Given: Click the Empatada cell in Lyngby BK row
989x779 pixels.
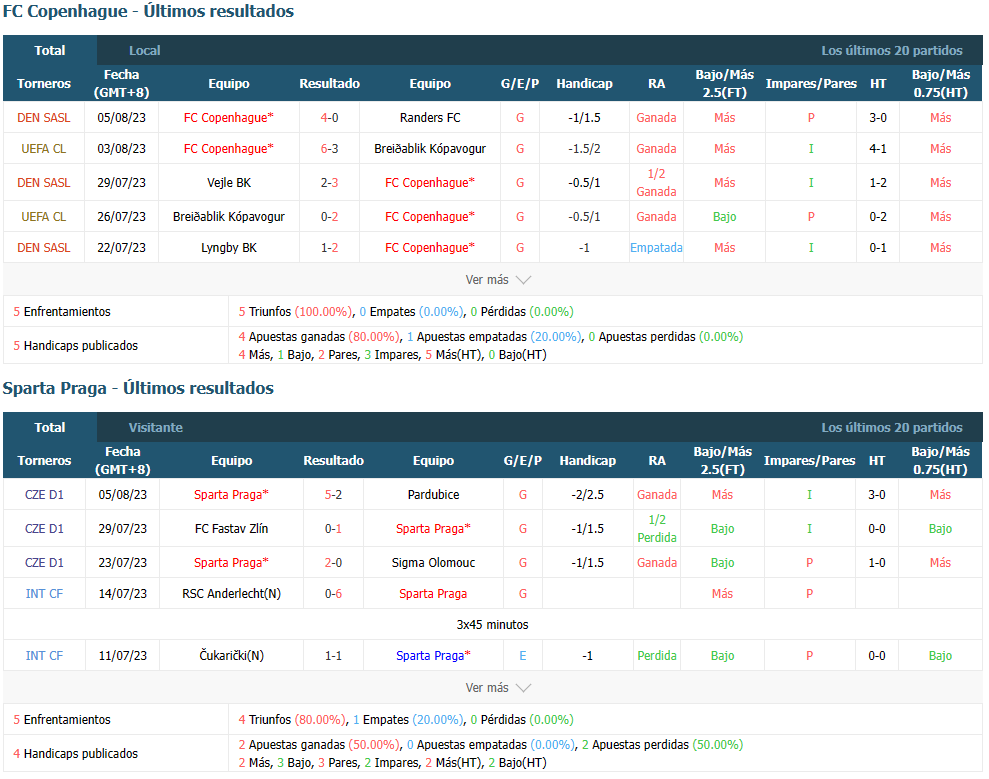Looking at the screenshot, I should (656, 248).
